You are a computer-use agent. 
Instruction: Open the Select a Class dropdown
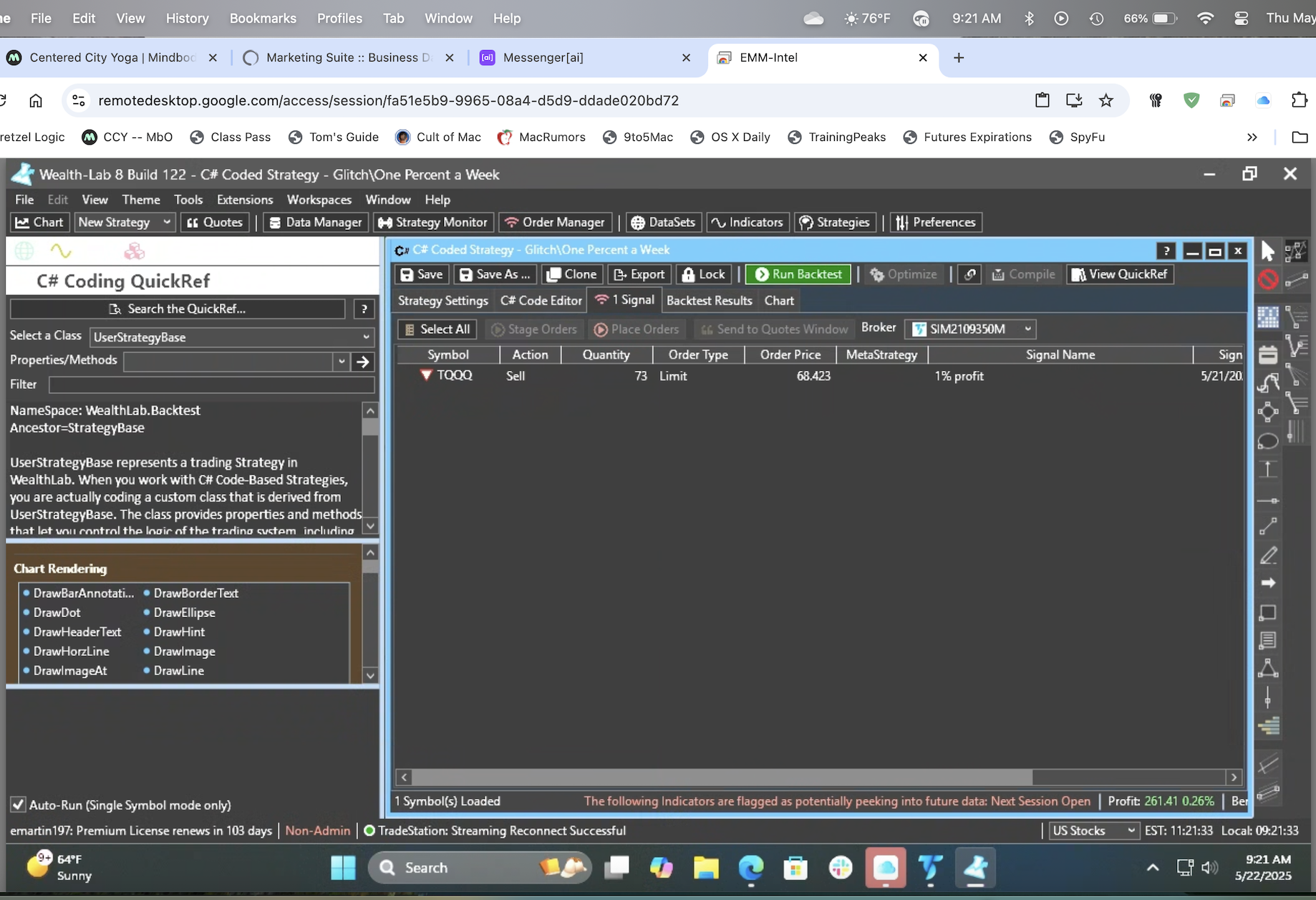pyautogui.click(x=232, y=337)
